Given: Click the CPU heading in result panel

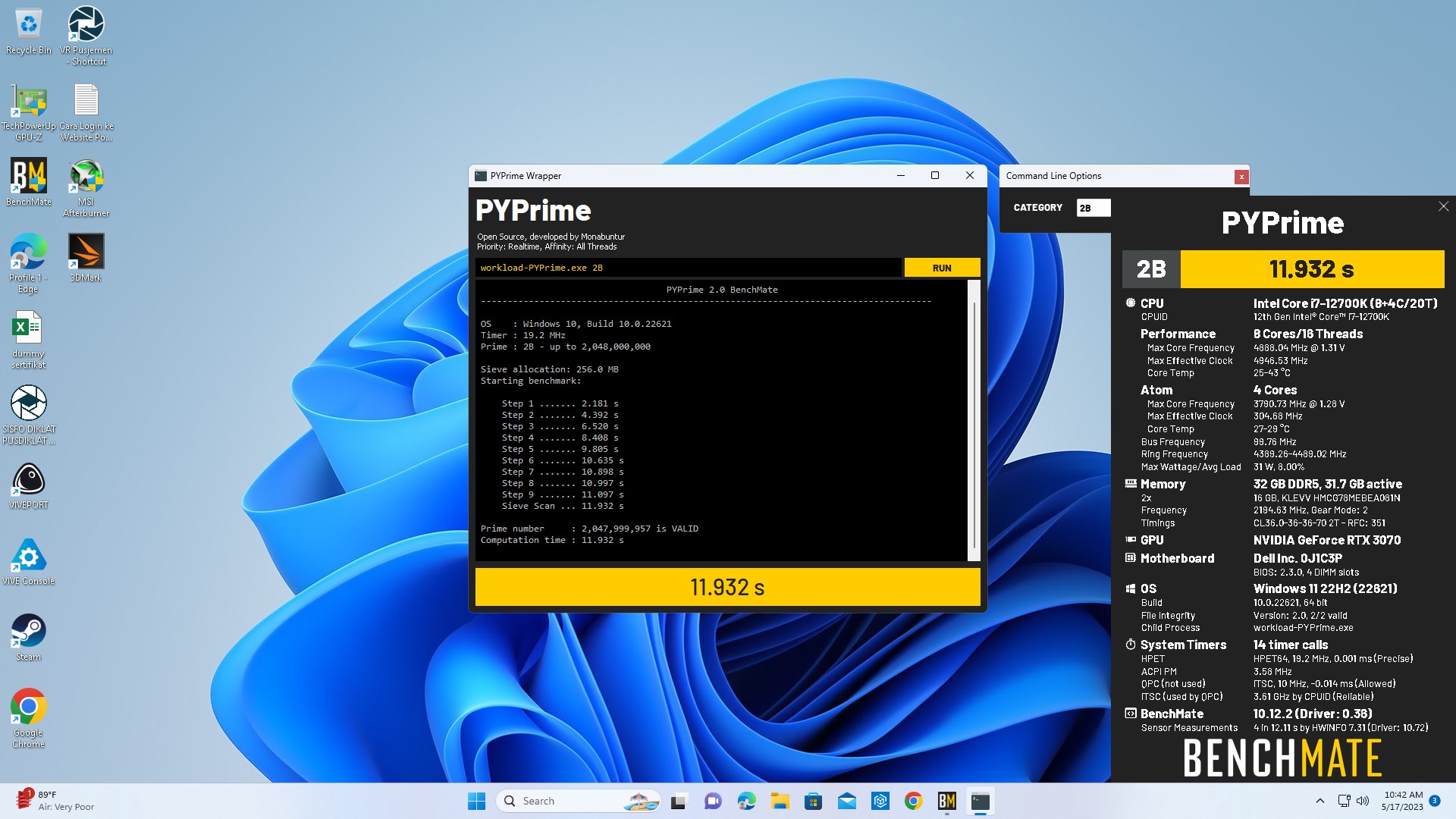Looking at the screenshot, I should (x=1152, y=303).
